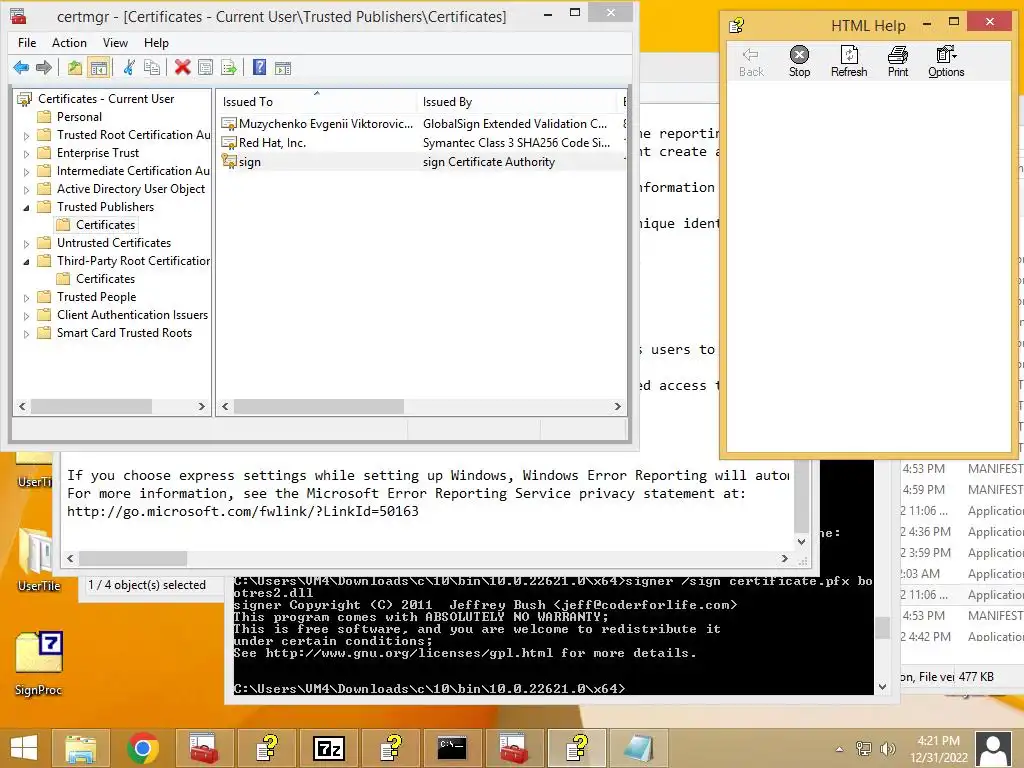Click the user account picture on taskbar
Screen dimensions: 1024x768
(995, 749)
